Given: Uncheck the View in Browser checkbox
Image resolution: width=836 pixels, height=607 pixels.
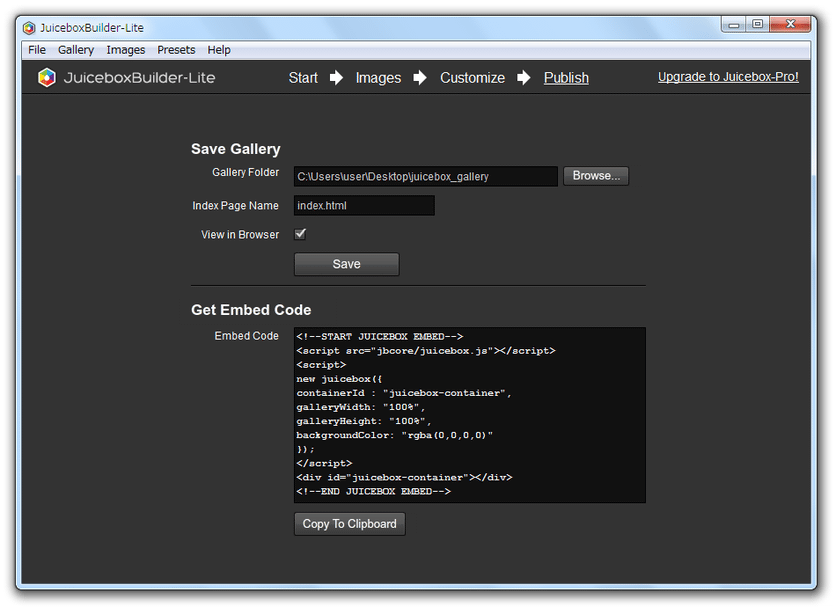Looking at the screenshot, I should [300, 234].
